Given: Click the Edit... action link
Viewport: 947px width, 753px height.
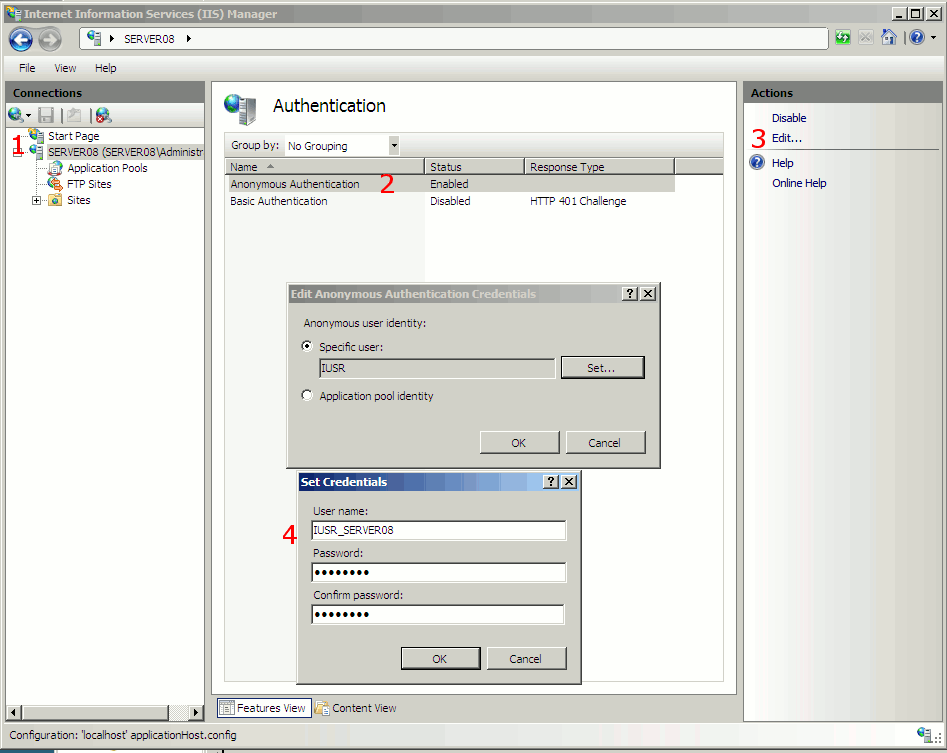Looking at the screenshot, I should tap(786, 138).
